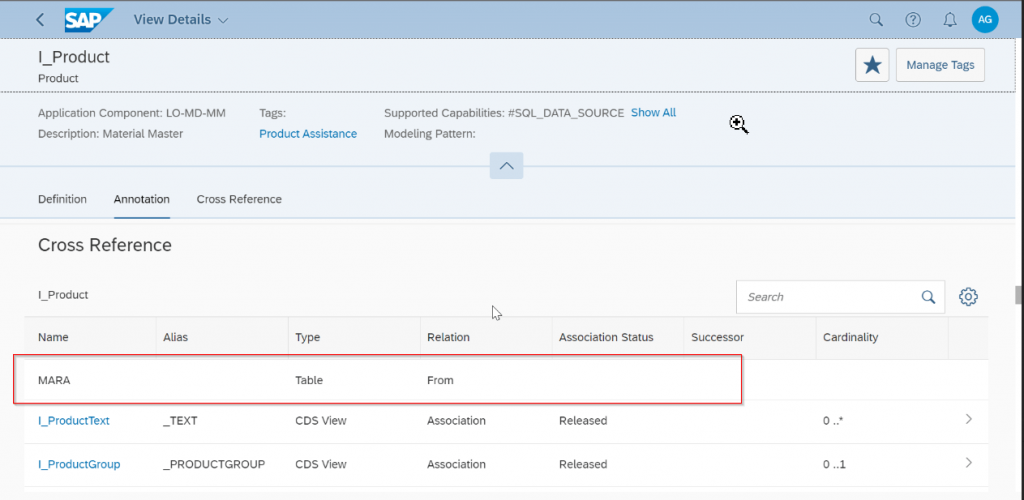Click the 0..* cardinality cell
The height and width of the screenshot is (500, 1024).
tap(833, 421)
